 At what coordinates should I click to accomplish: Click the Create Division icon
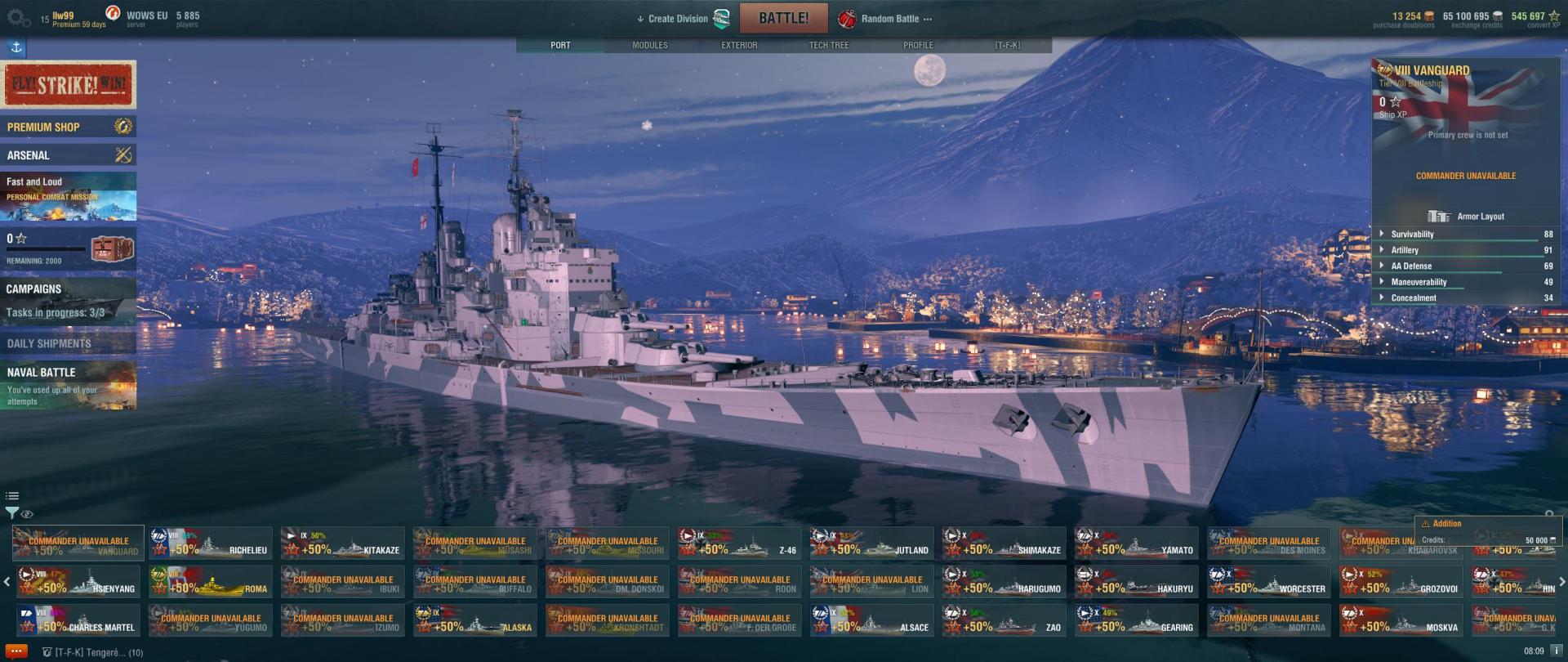721,19
